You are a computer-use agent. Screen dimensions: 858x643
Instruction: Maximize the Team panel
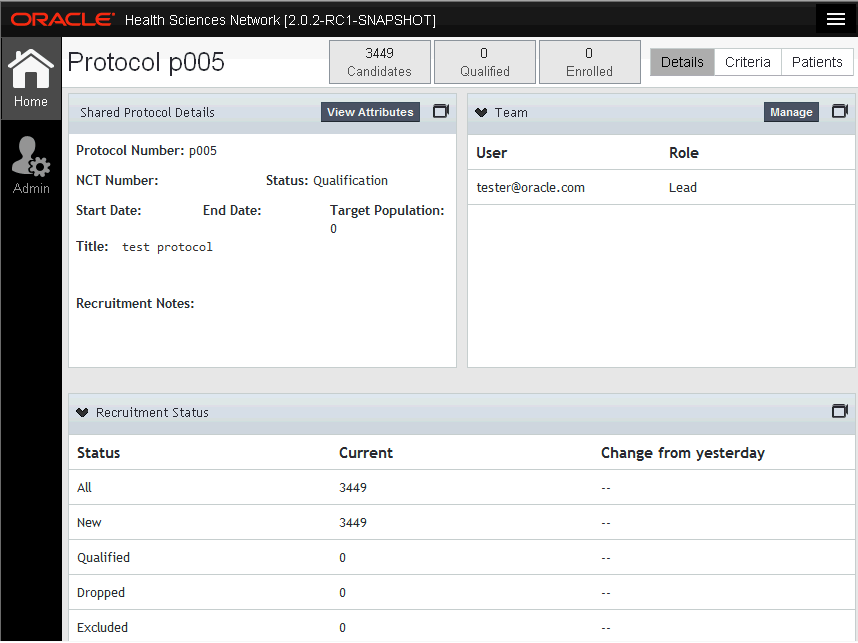[840, 112]
